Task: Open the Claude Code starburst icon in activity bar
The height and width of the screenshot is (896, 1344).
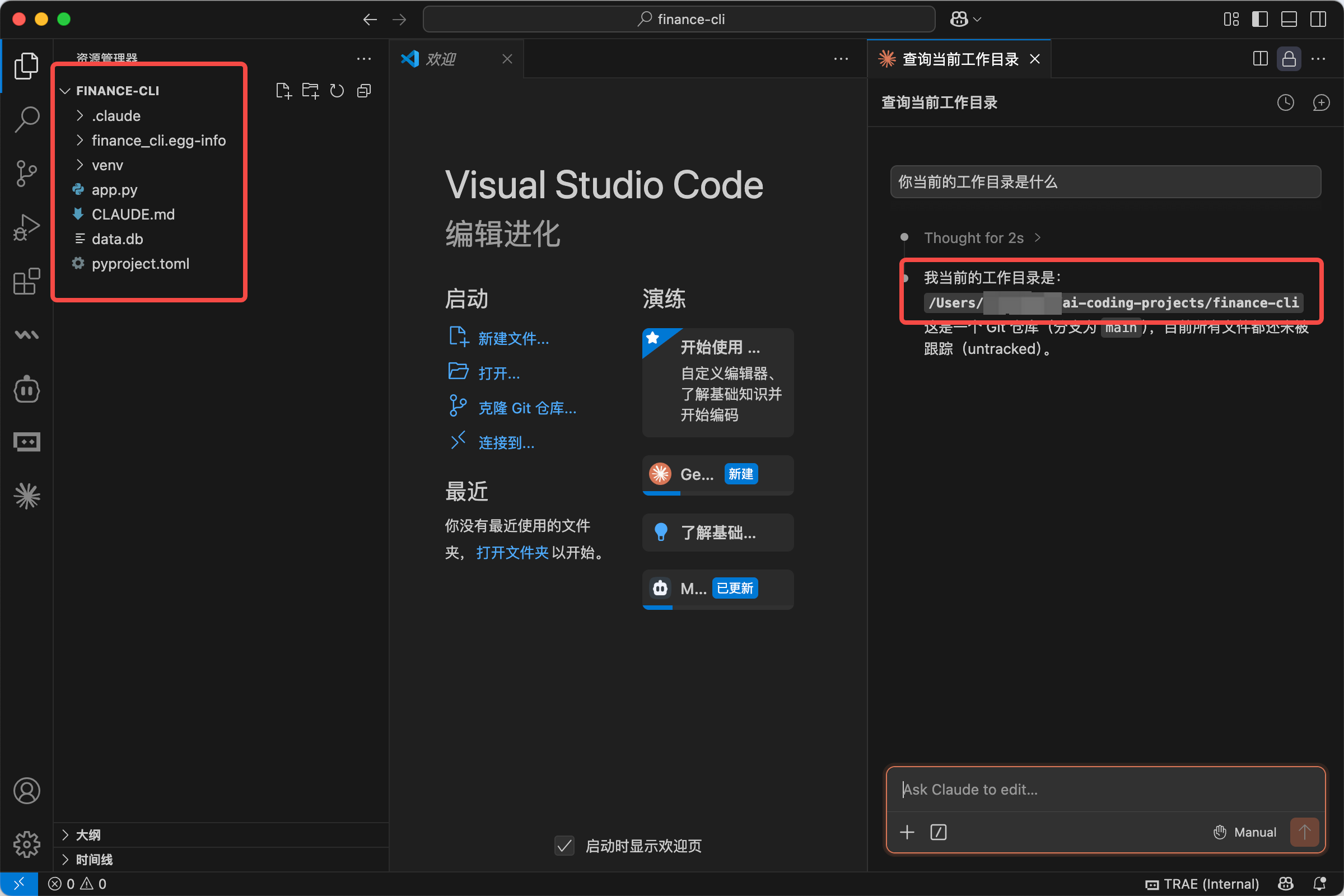Action: point(26,496)
